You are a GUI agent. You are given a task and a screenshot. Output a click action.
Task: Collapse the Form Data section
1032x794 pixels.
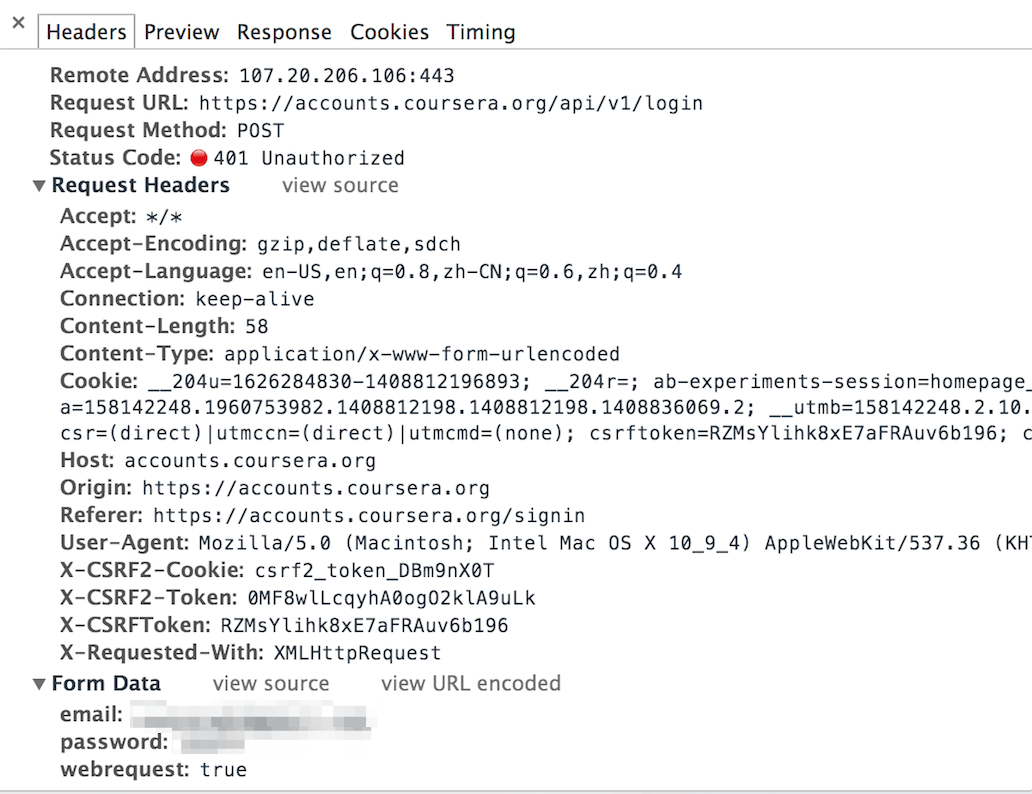(39, 684)
